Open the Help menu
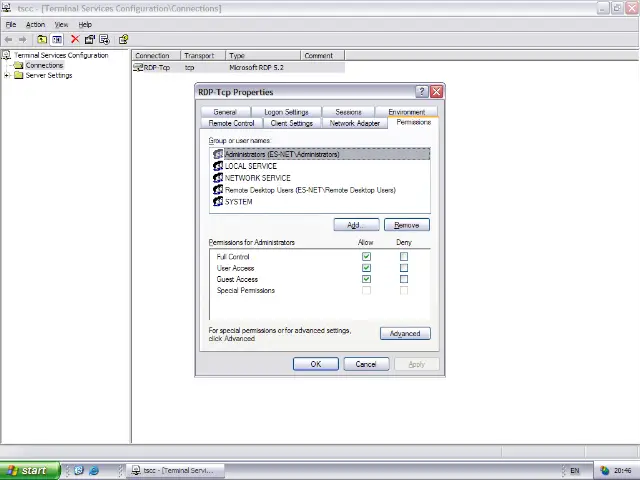This screenshot has height=480, width=640. click(85, 24)
